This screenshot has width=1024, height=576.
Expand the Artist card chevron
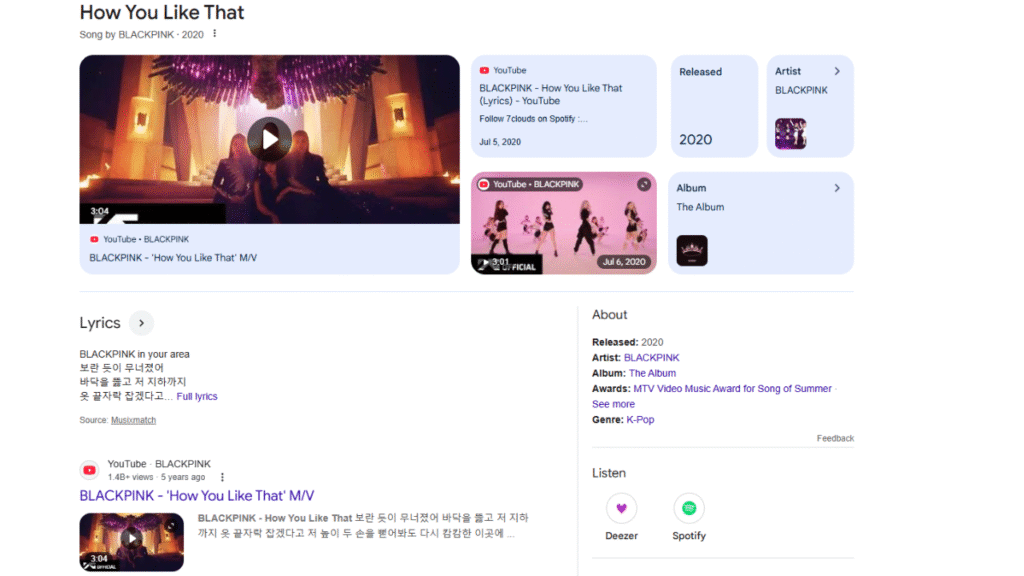click(x=837, y=71)
